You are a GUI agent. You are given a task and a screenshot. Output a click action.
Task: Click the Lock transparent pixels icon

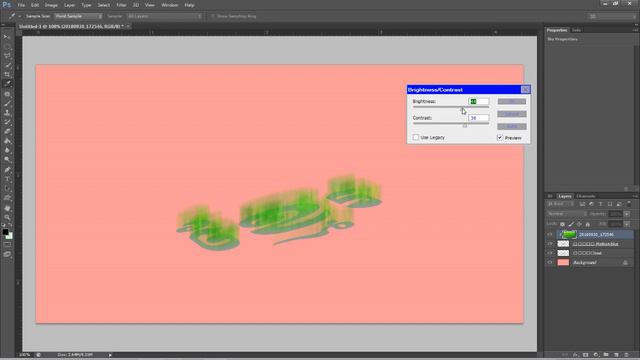point(562,224)
